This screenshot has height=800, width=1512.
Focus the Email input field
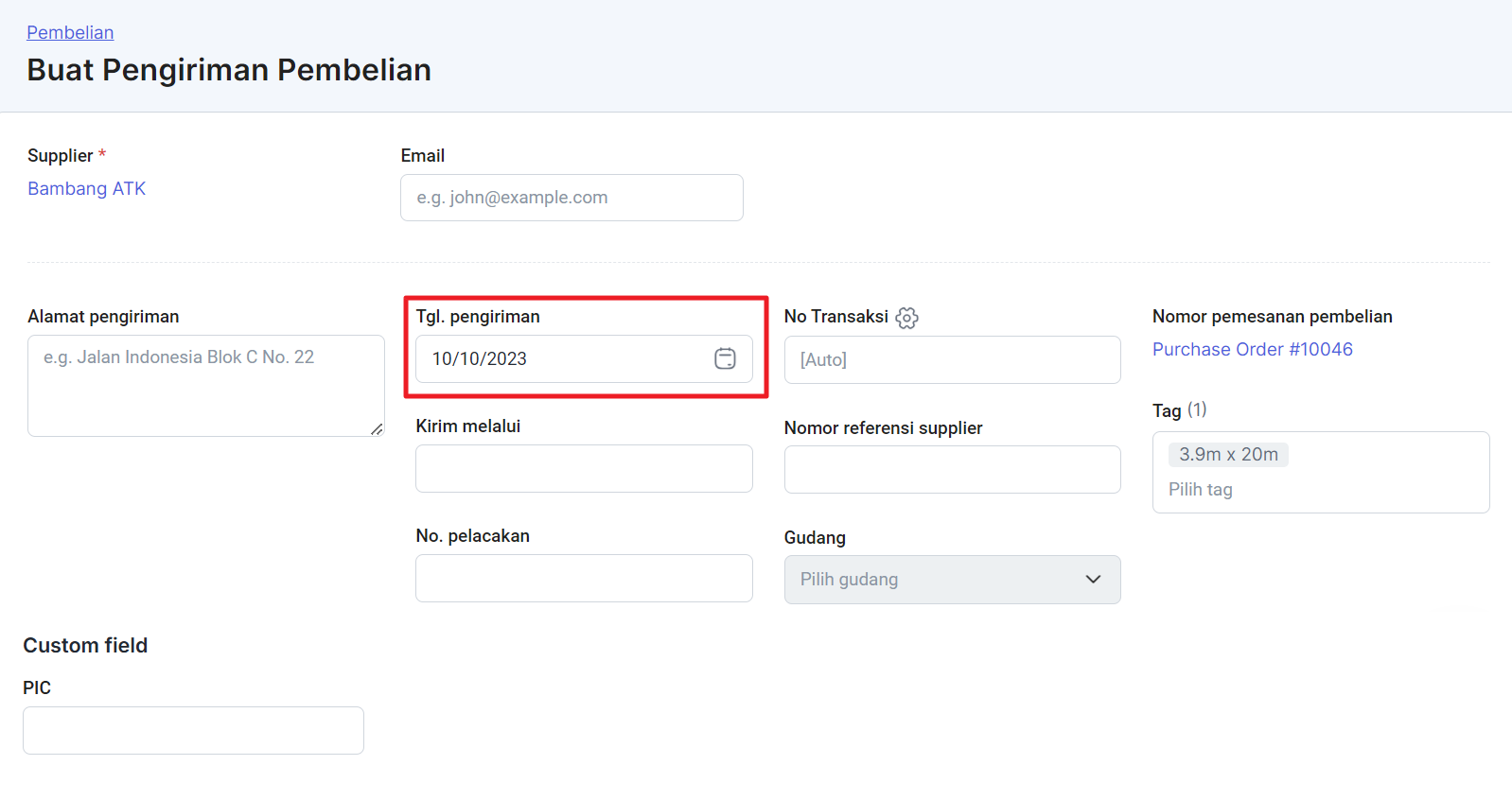tap(571, 198)
